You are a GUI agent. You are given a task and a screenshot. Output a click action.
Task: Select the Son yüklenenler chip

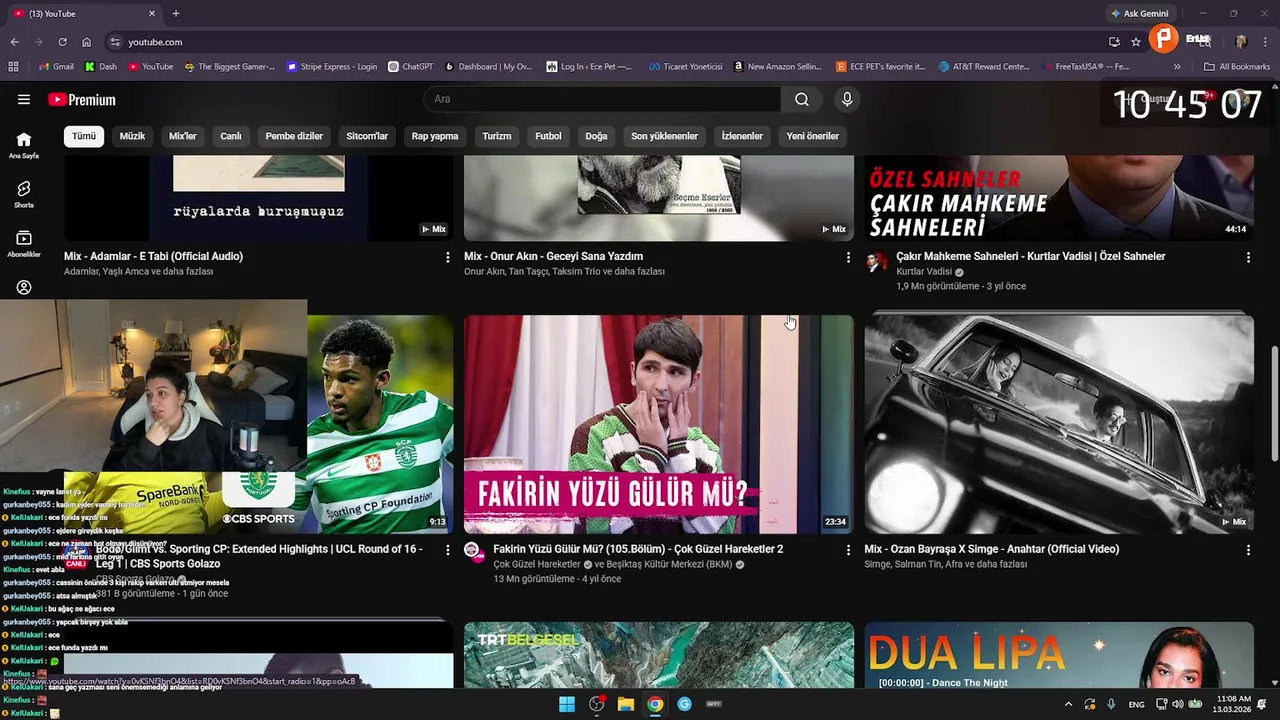coord(664,136)
